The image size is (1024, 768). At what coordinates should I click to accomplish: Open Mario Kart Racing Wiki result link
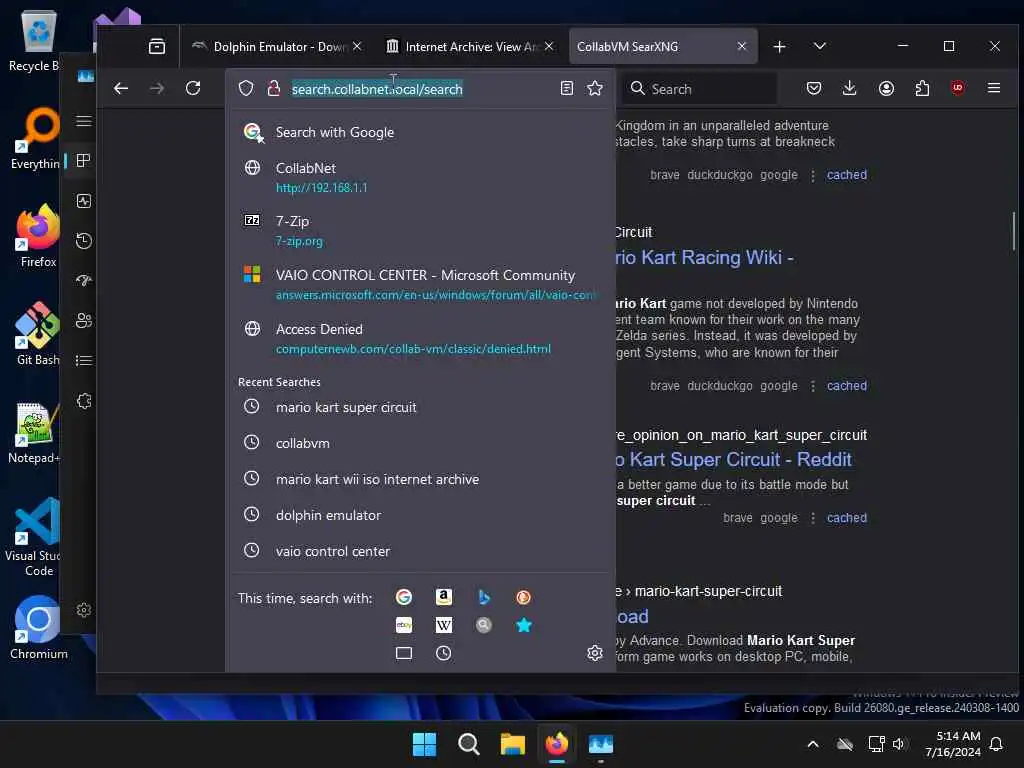point(704,257)
